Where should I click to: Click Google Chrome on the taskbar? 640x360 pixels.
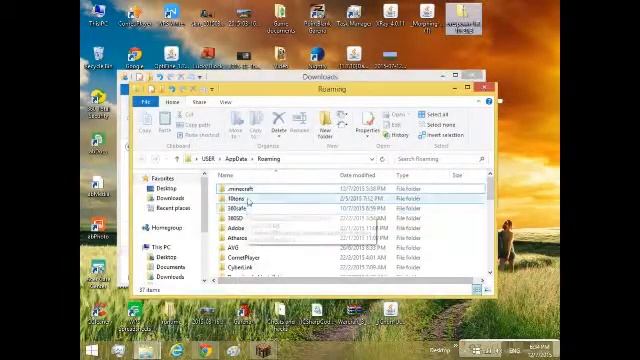click(x=205, y=350)
